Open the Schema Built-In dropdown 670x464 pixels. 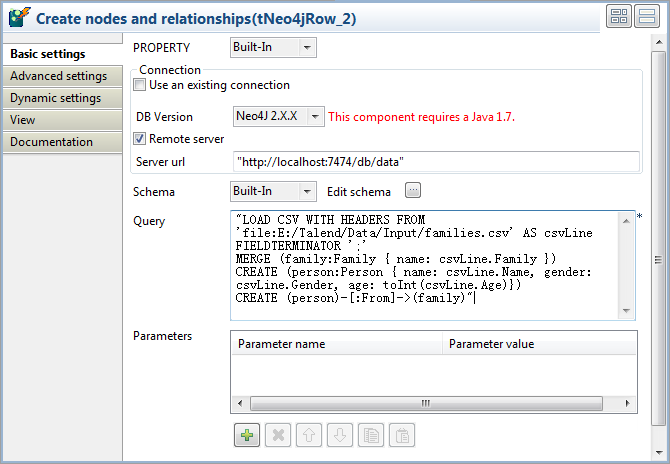click(273, 191)
